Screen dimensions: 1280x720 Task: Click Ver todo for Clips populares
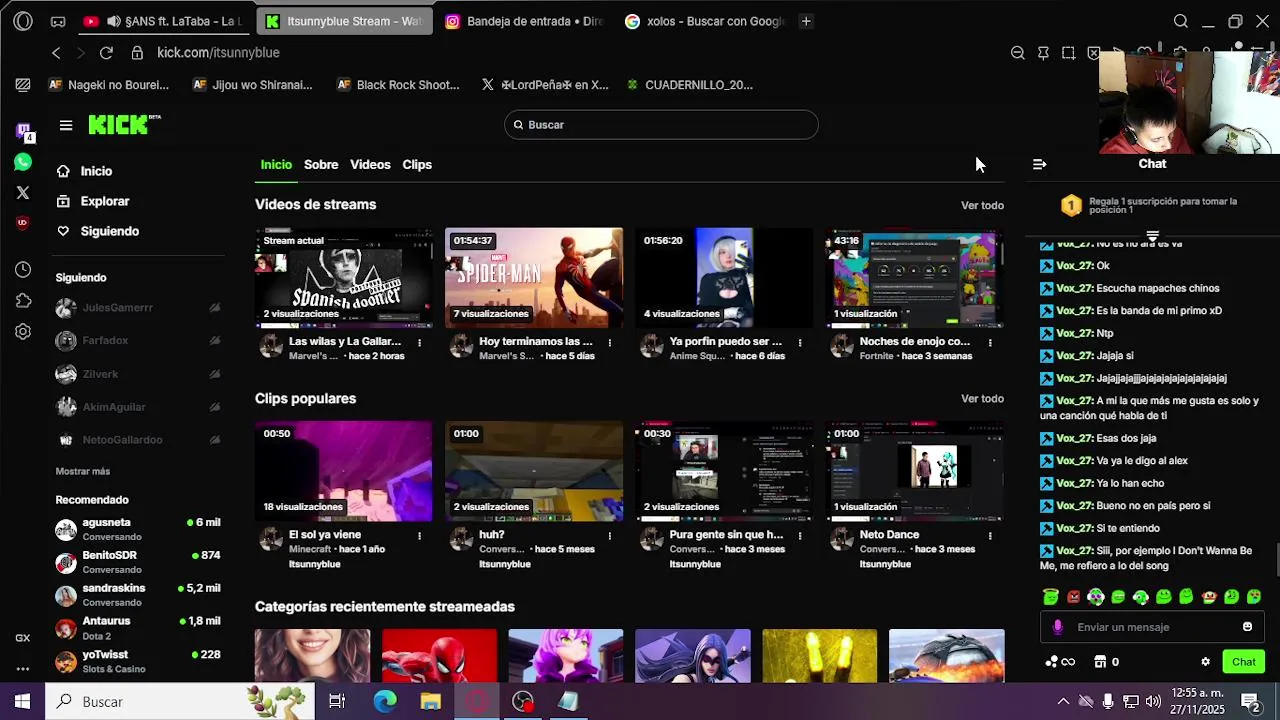pos(982,399)
